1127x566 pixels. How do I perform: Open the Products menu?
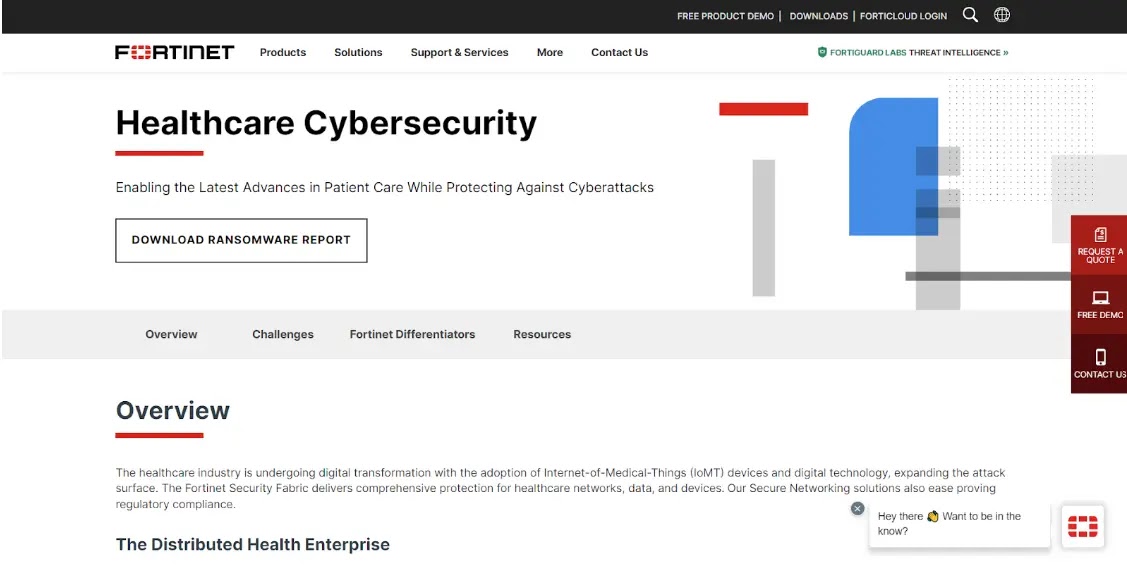[282, 53]
